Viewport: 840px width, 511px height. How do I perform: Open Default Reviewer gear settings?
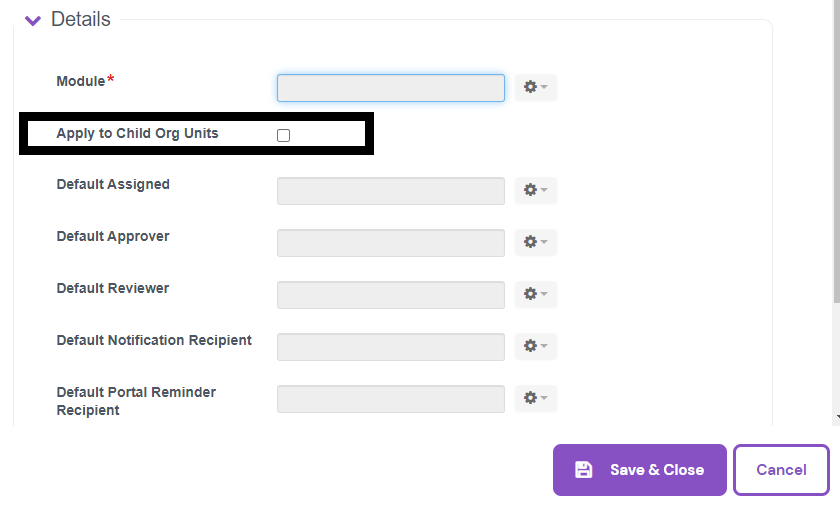[x=535, y=294]
